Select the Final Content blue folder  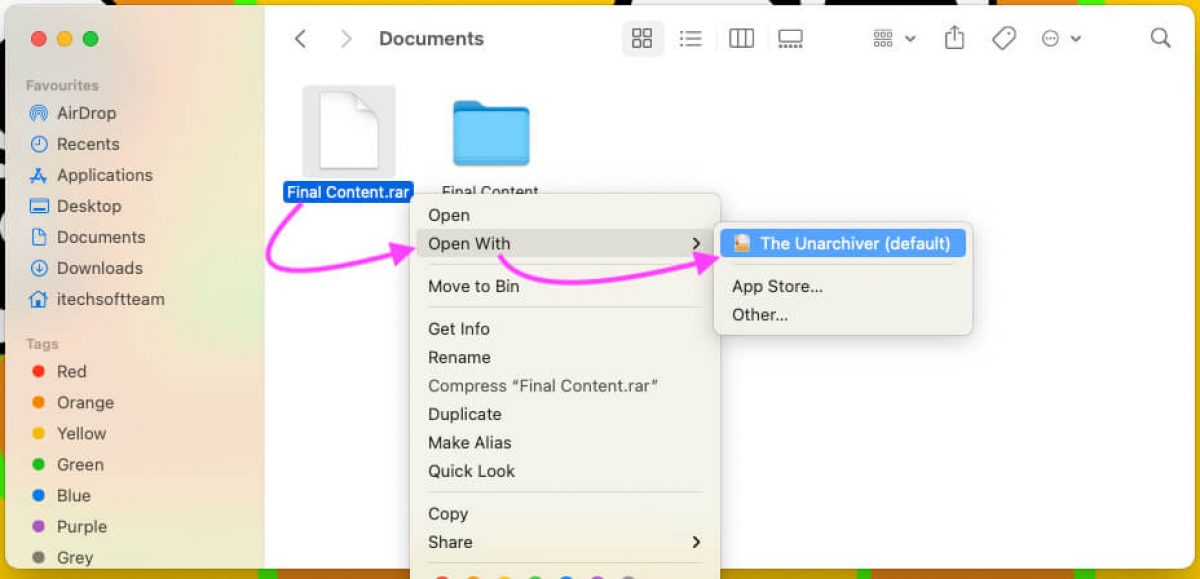tap(490, 132)
